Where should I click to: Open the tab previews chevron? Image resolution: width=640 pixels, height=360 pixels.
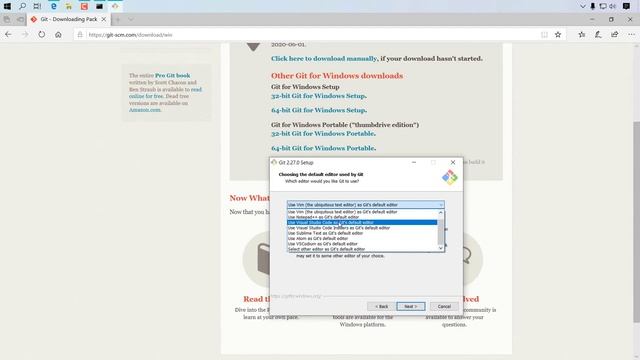[131, 19]
